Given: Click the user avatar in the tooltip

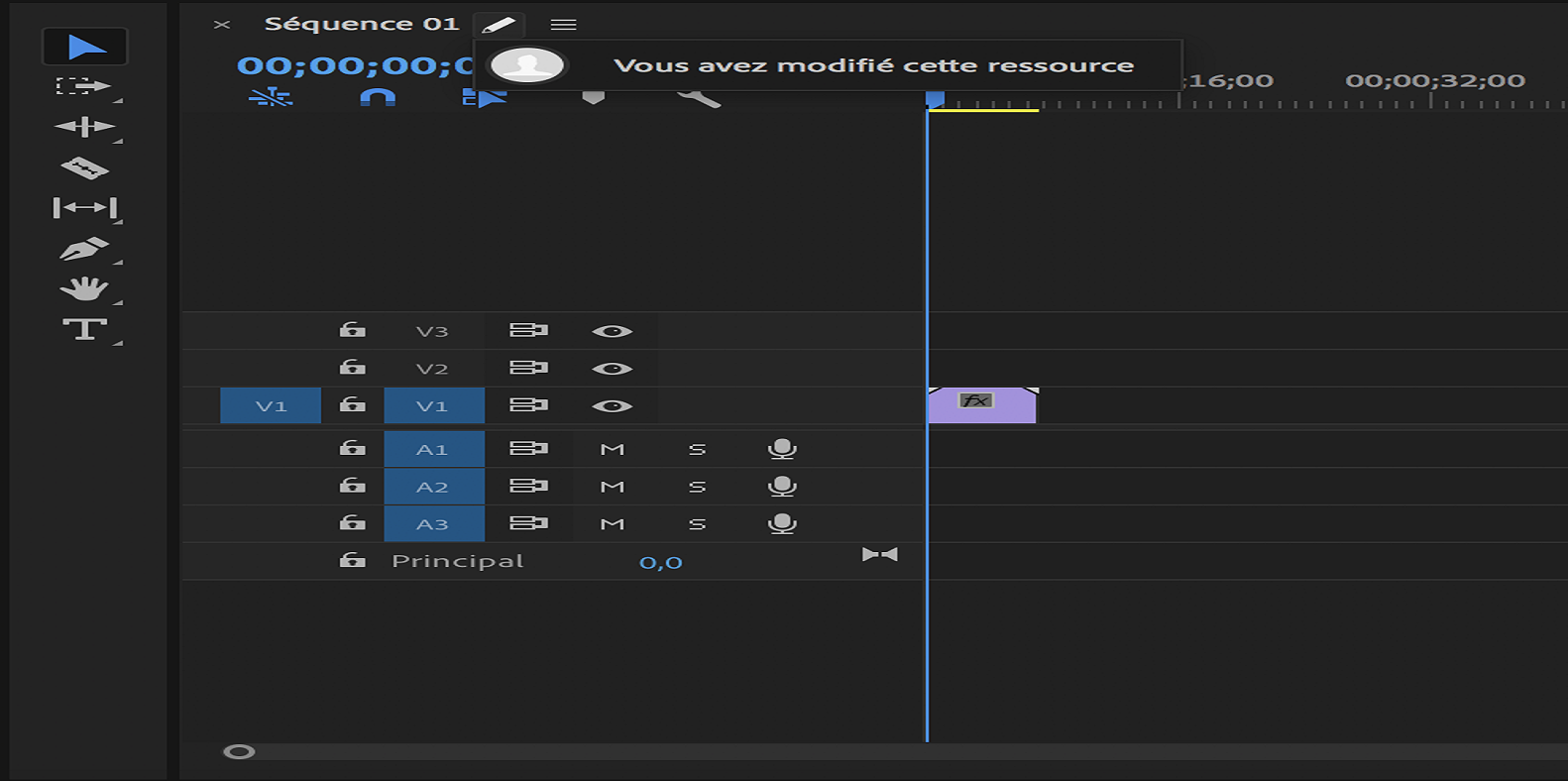Looking at the screenshot, I should point(527,65).
